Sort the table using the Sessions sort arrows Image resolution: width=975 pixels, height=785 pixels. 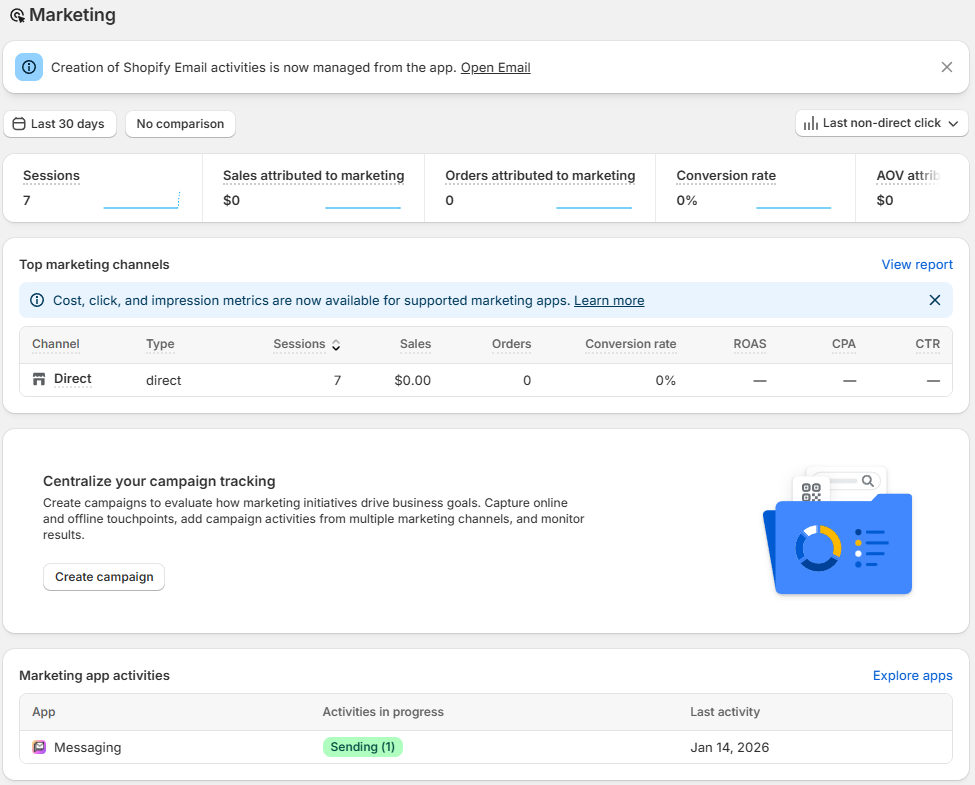coord(335,344)
